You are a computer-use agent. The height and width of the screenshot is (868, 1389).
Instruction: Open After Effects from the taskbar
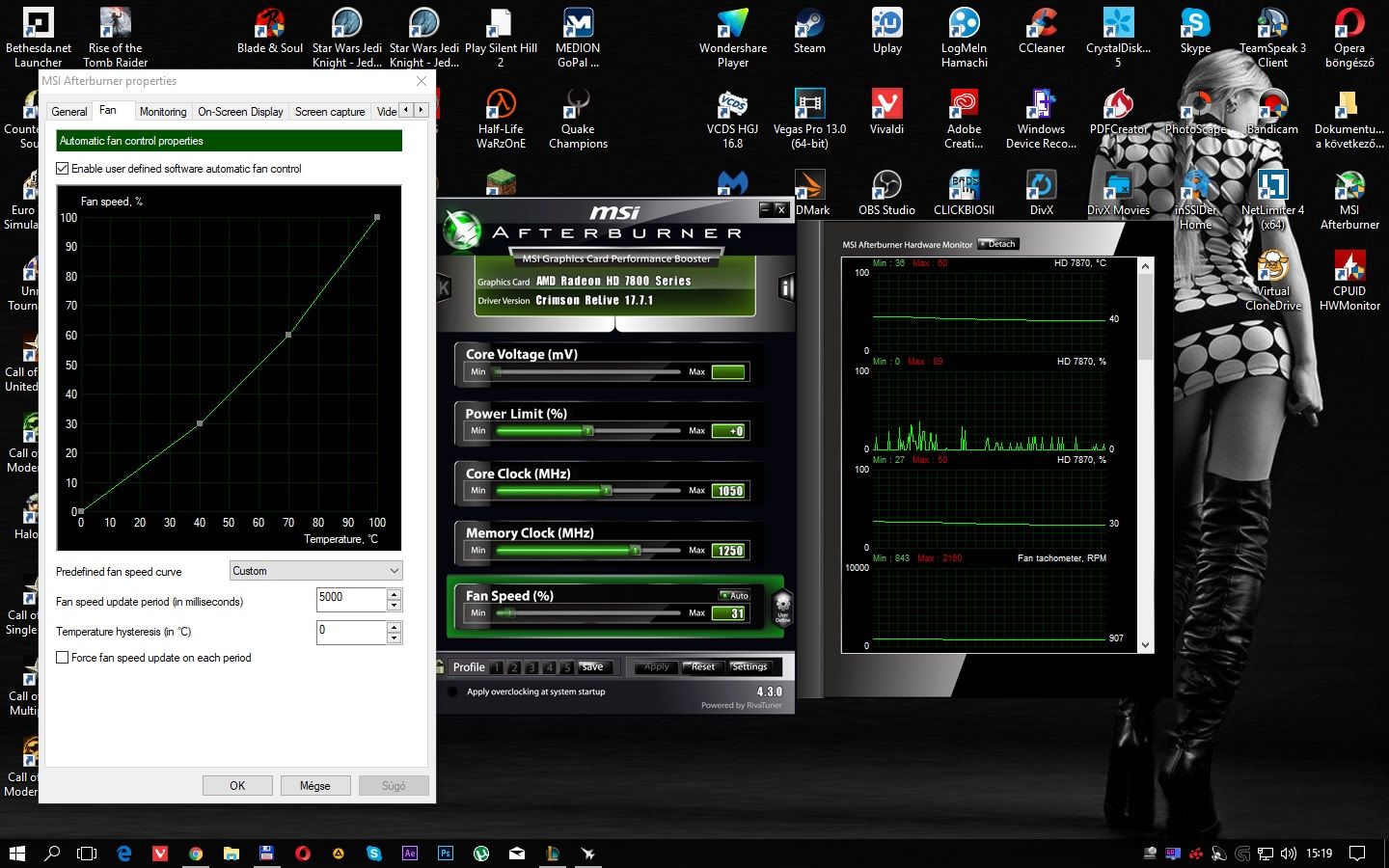pos(410,854)
